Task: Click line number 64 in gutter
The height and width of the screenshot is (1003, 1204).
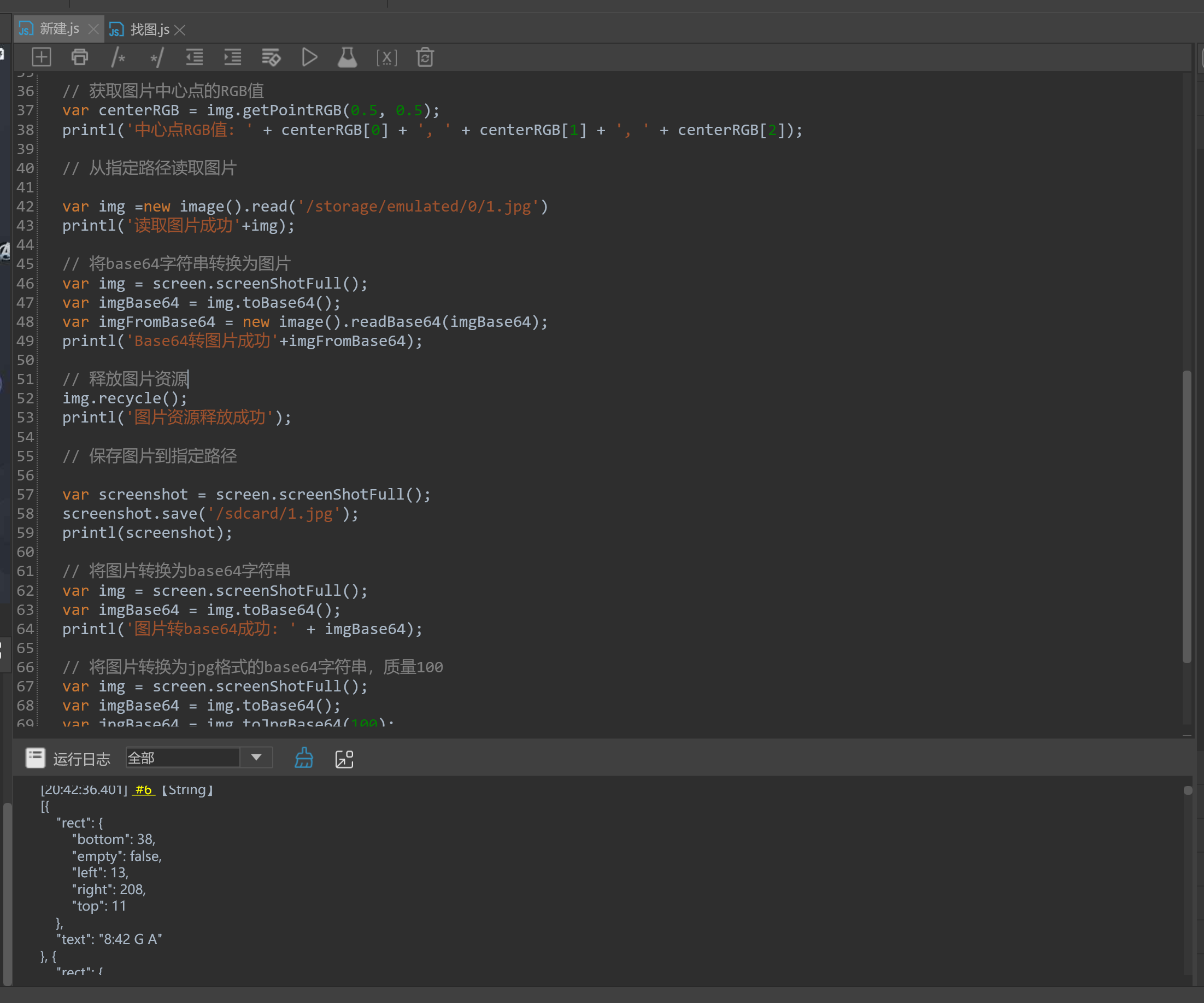Action: (x=25, y=629)
